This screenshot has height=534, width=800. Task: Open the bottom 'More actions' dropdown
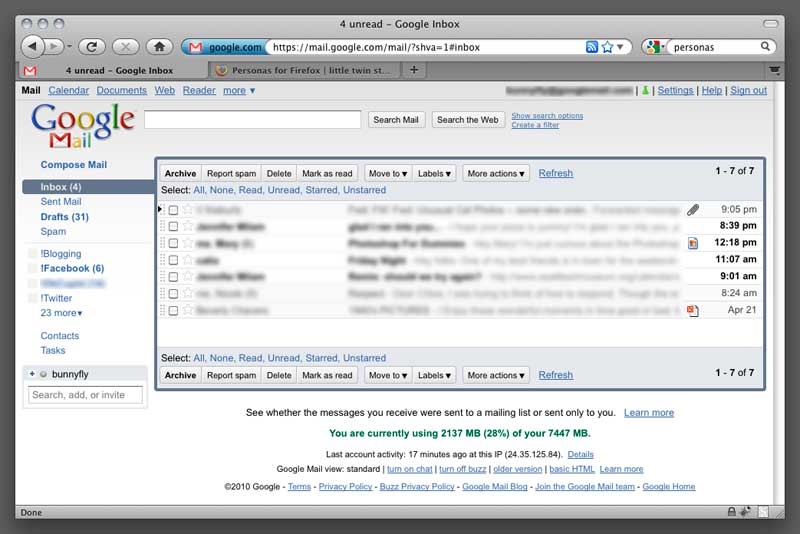[x=495, y=375]
